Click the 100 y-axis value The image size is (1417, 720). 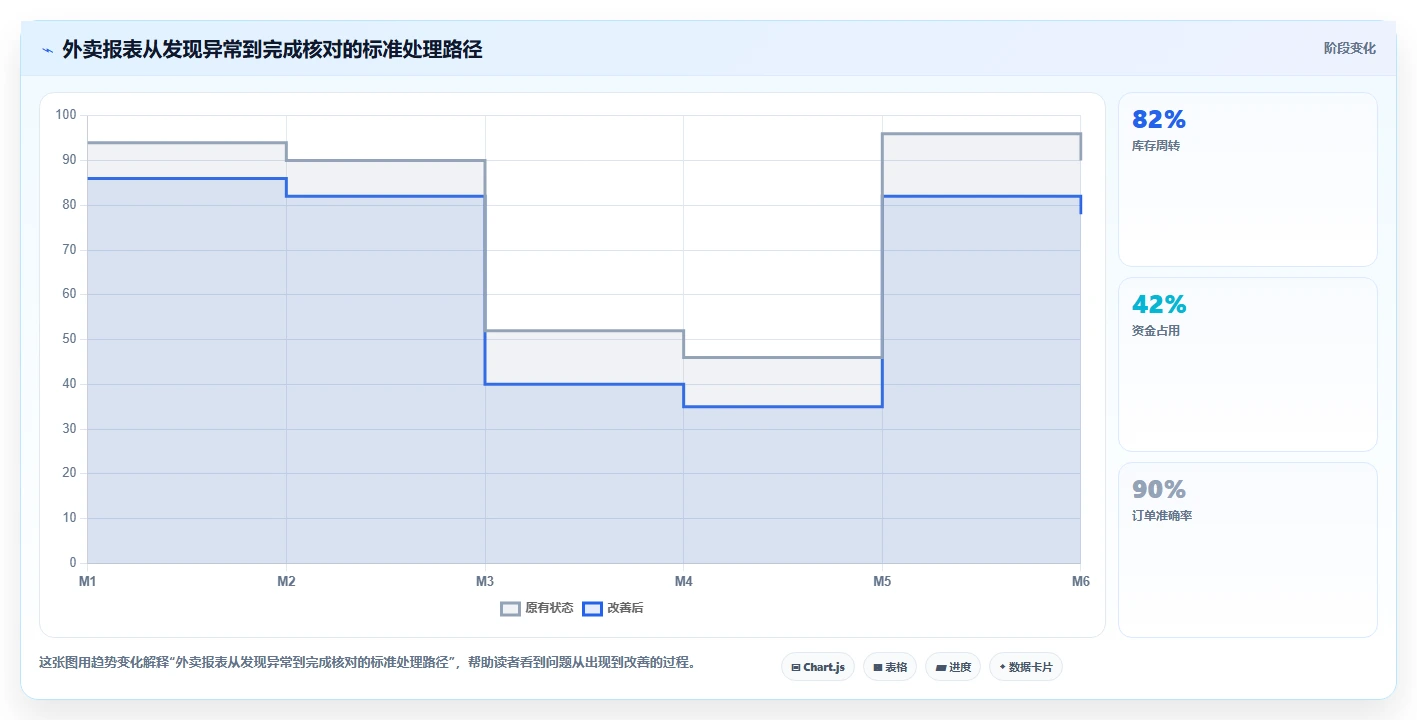(x=66, y=115)
